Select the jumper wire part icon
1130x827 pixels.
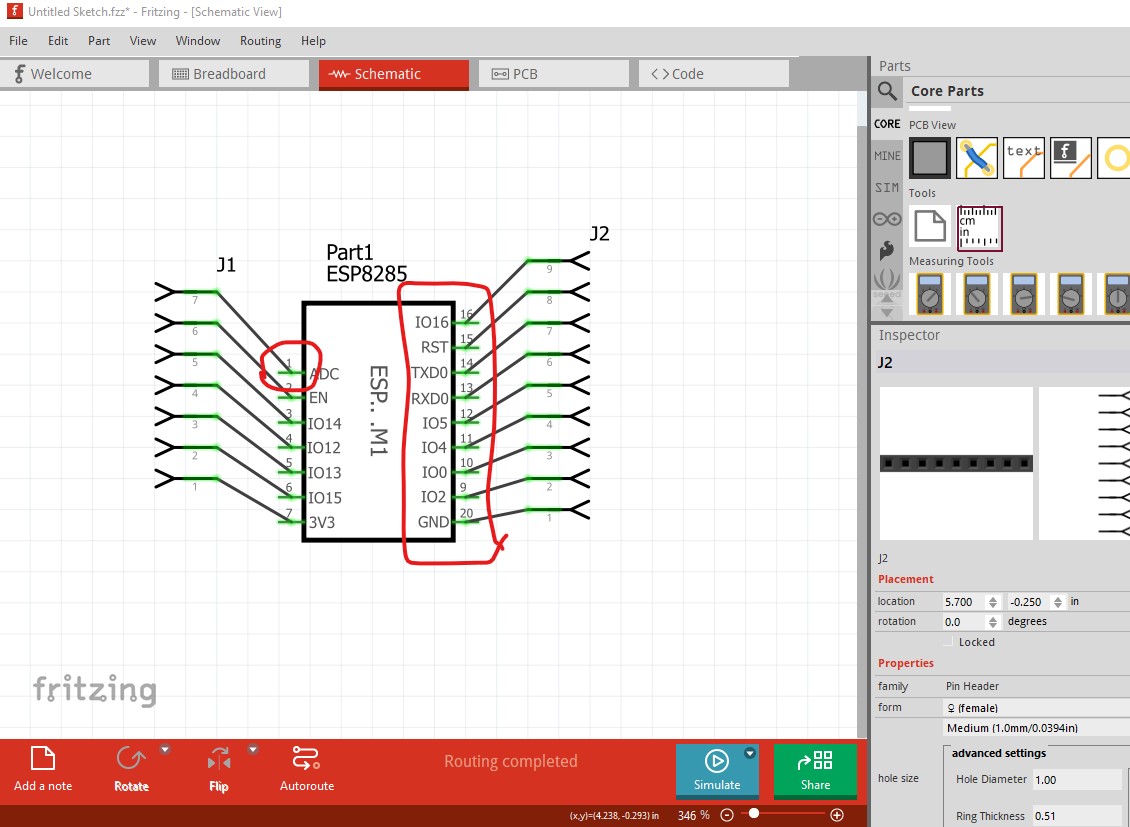(x=976, y=158)
